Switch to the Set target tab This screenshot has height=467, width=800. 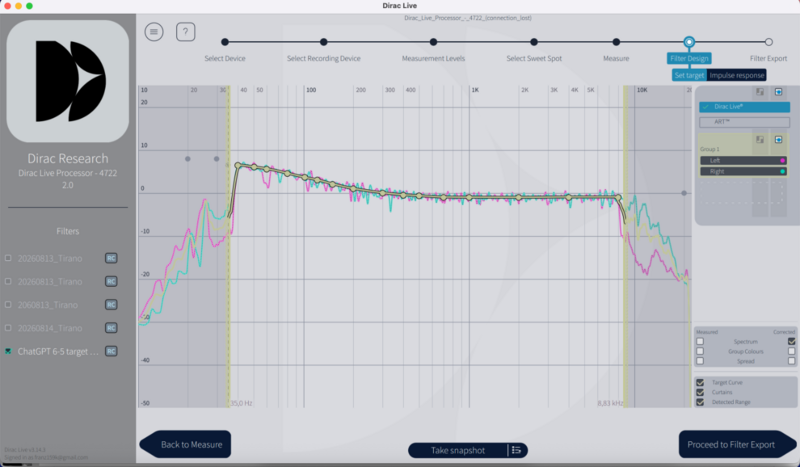point(689,75)
